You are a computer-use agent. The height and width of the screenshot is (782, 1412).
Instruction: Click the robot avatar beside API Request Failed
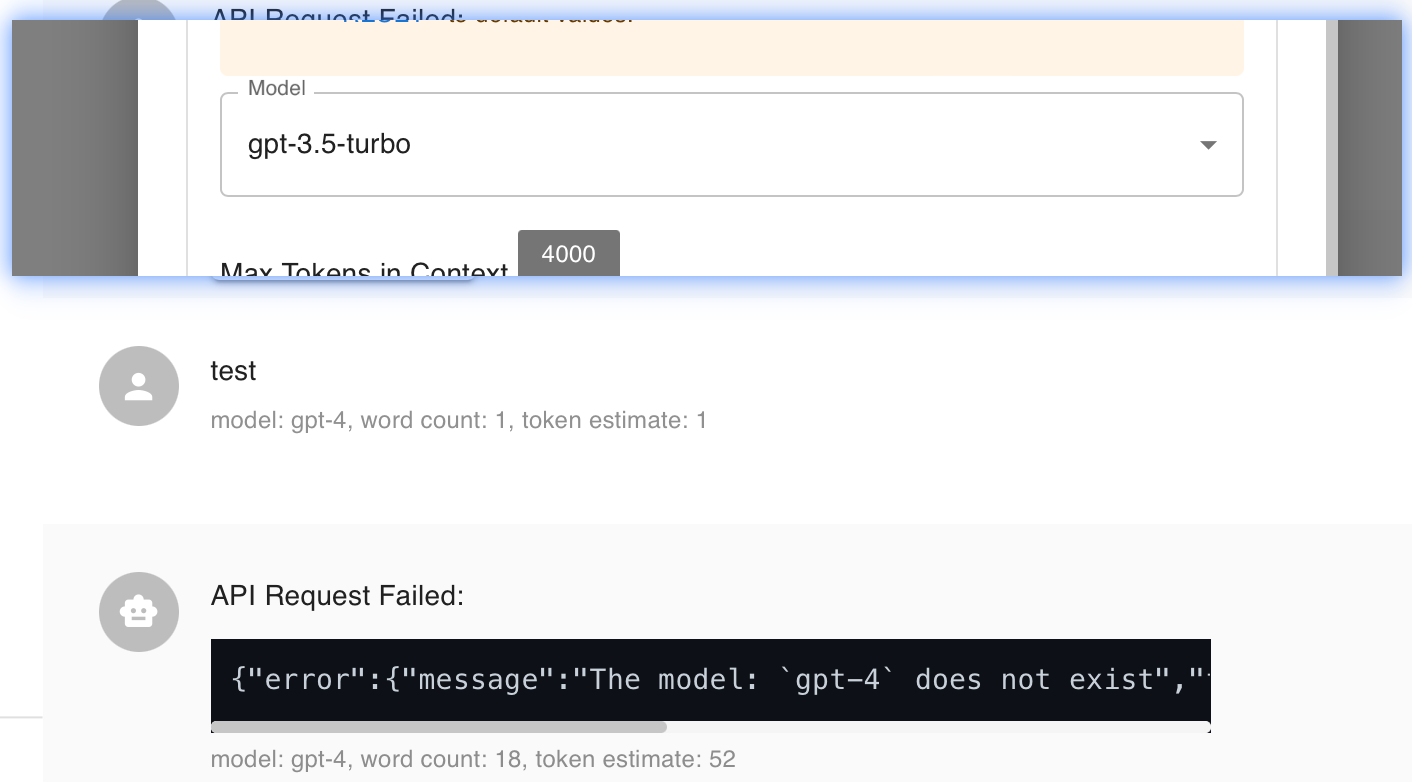coord(139,612)
